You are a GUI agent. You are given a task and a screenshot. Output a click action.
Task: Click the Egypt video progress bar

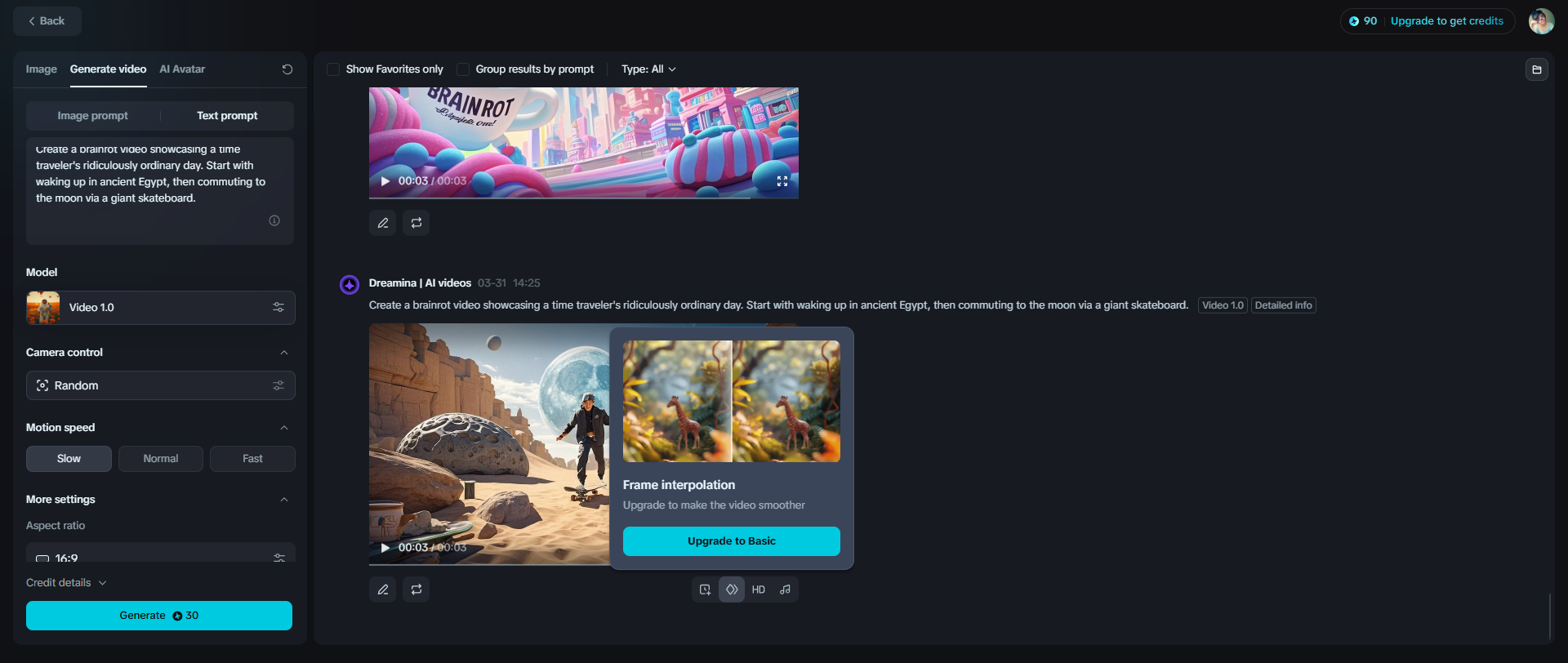(490, 564)
